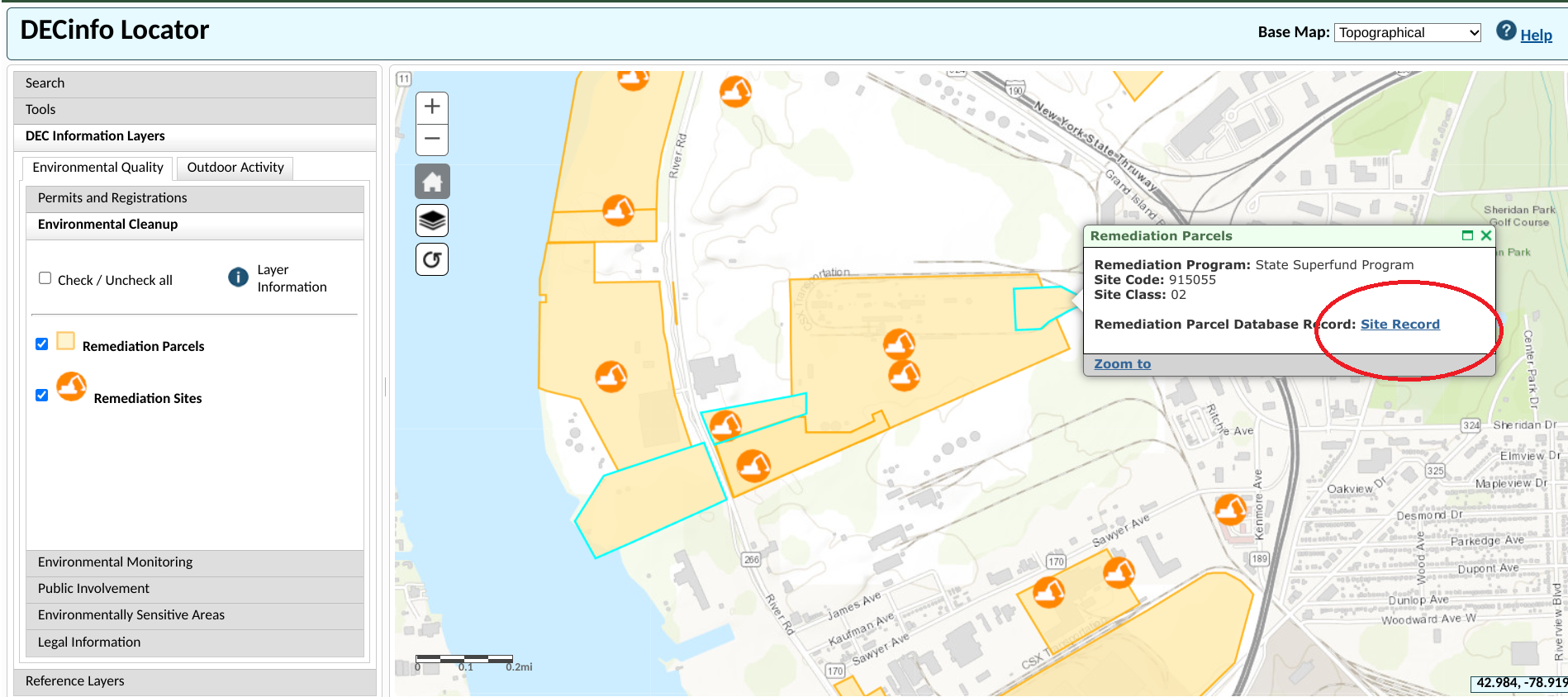Toggle the Check / Uncheck all checkbox
The width and height of the screenshot is (1568, 697).
[x=45, y=278]
